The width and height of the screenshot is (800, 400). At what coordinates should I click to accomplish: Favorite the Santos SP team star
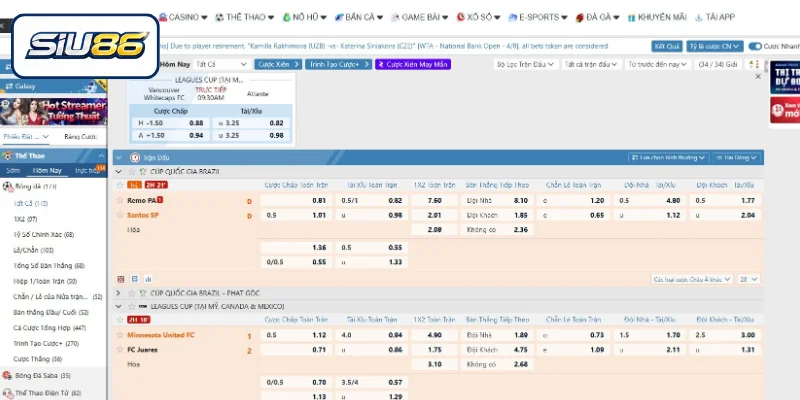(x=120, y=215)
